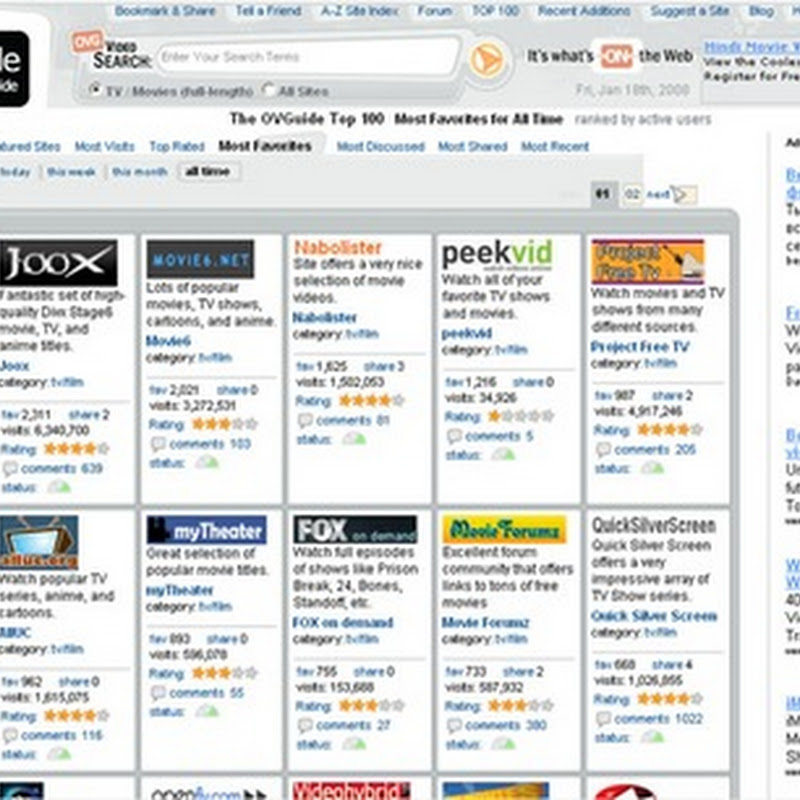Open the Project Free TV title link

pos(640,347)
